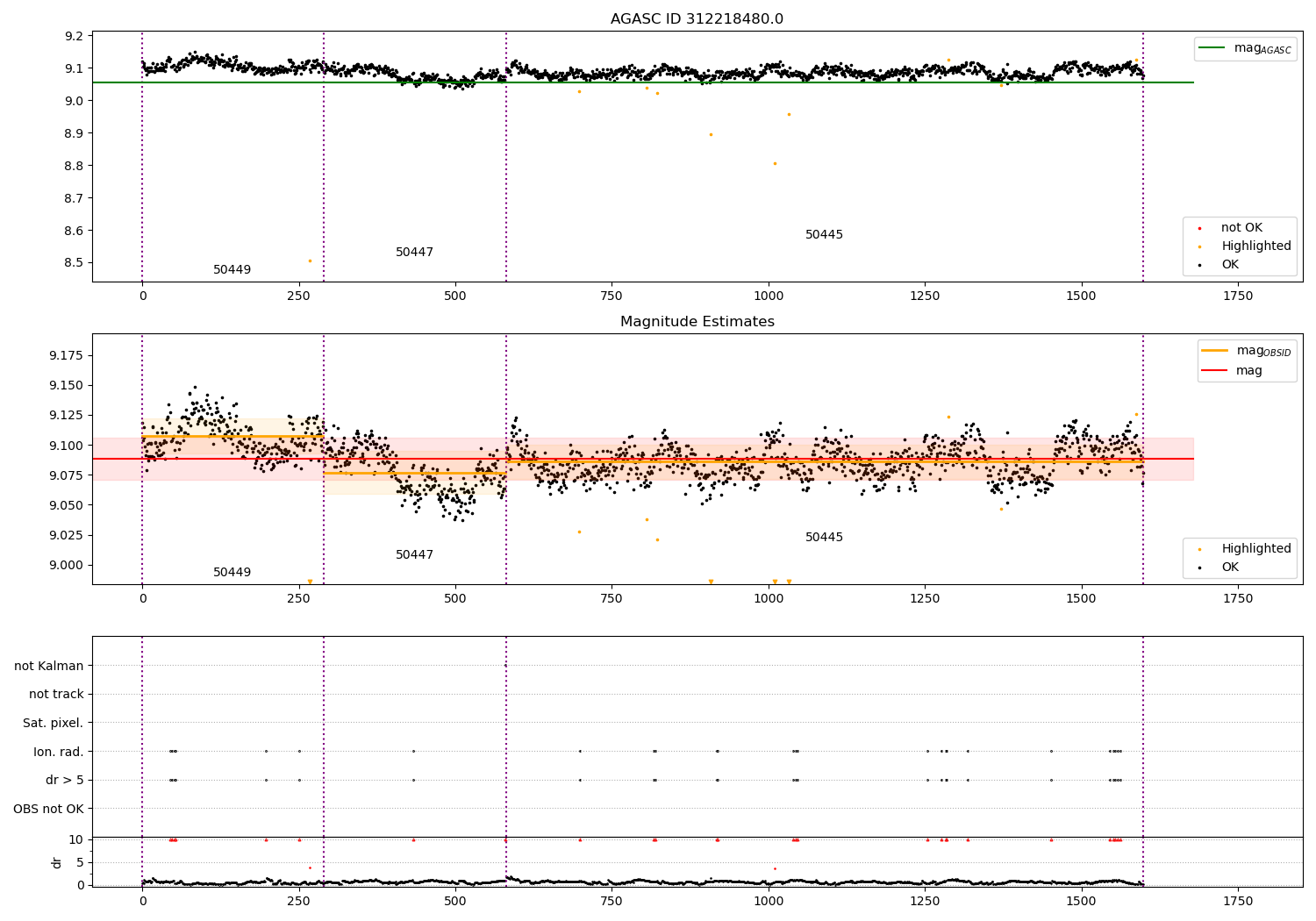The height and width of the screenshot is (921, 1316).
Task: Click the 5 tick on the dr axis
Action: coord(81,862)
